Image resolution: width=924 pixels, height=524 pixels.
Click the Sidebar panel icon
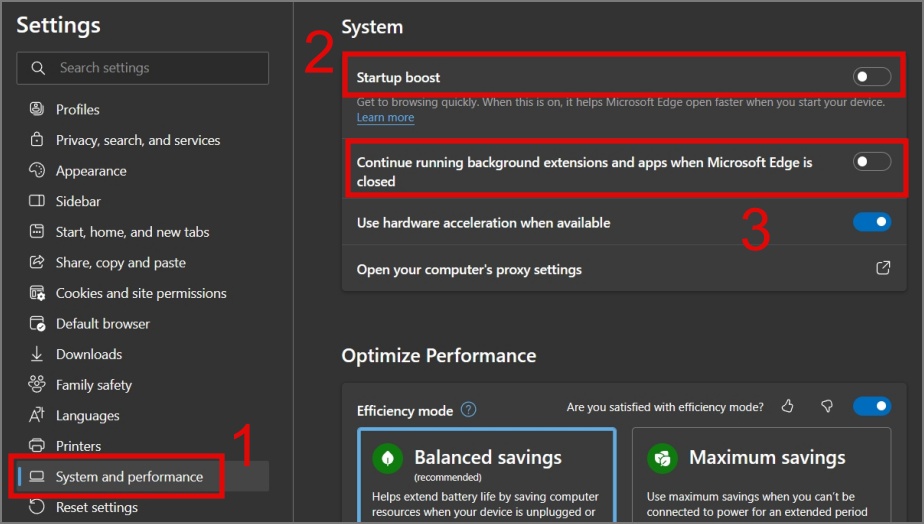(37, 201)
